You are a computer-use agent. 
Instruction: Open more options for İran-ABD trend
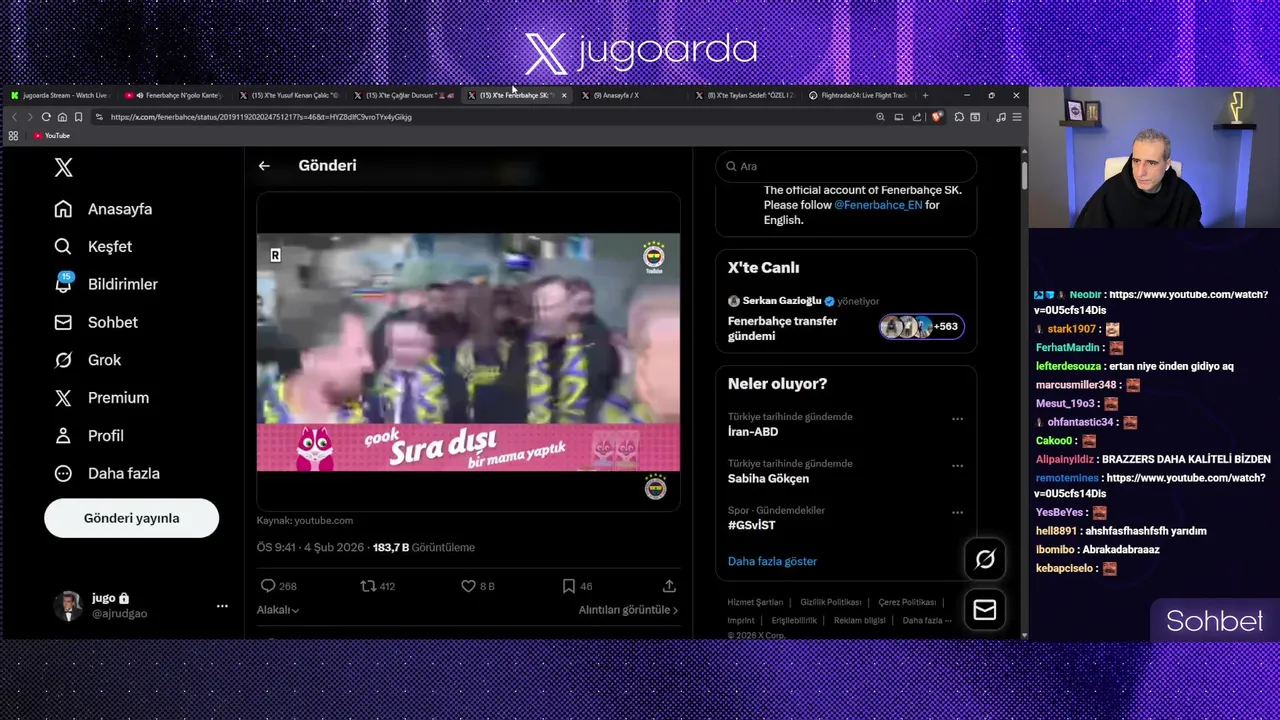point(957,419)
